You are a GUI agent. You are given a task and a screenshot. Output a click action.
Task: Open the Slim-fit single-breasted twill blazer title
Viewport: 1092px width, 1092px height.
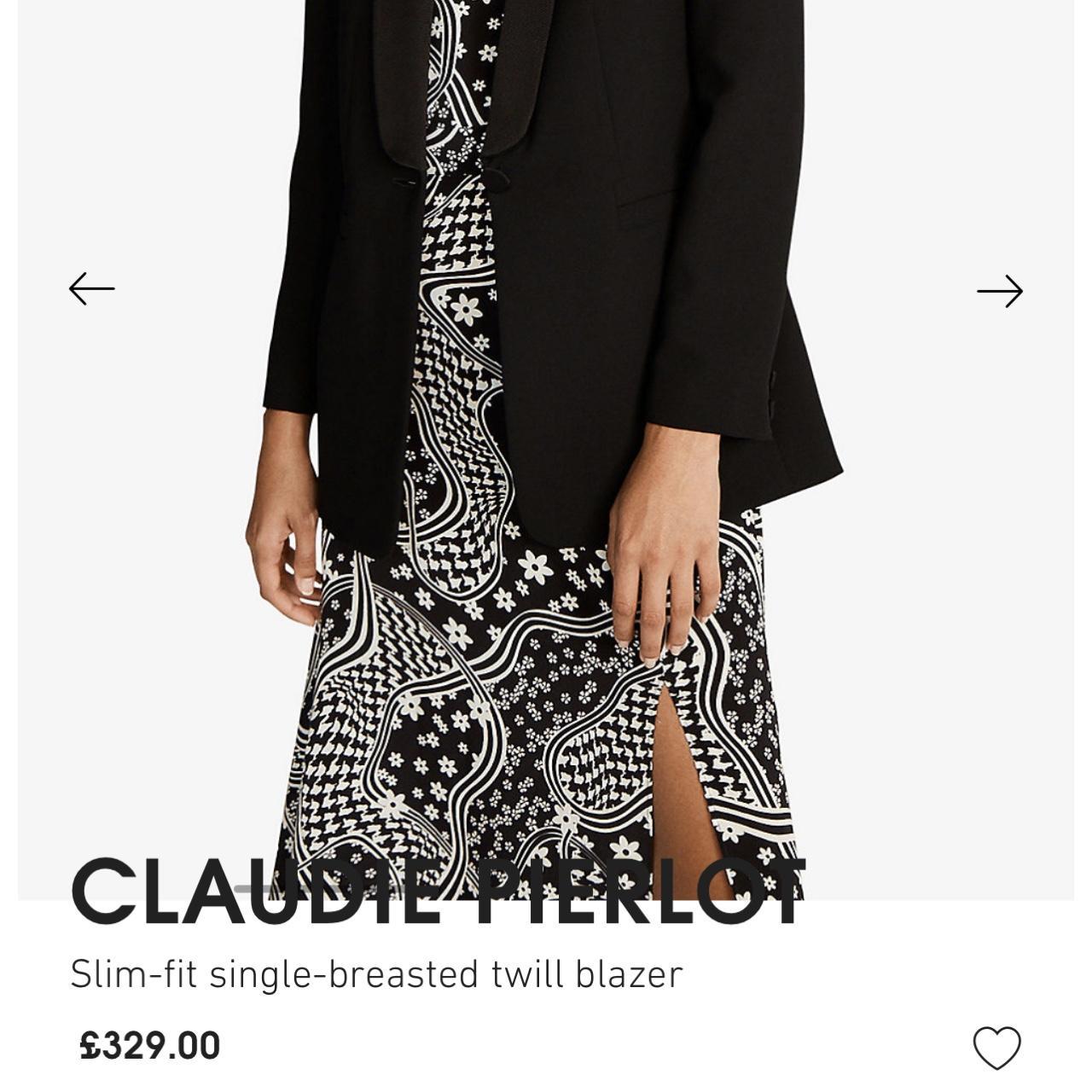(376, 974)
